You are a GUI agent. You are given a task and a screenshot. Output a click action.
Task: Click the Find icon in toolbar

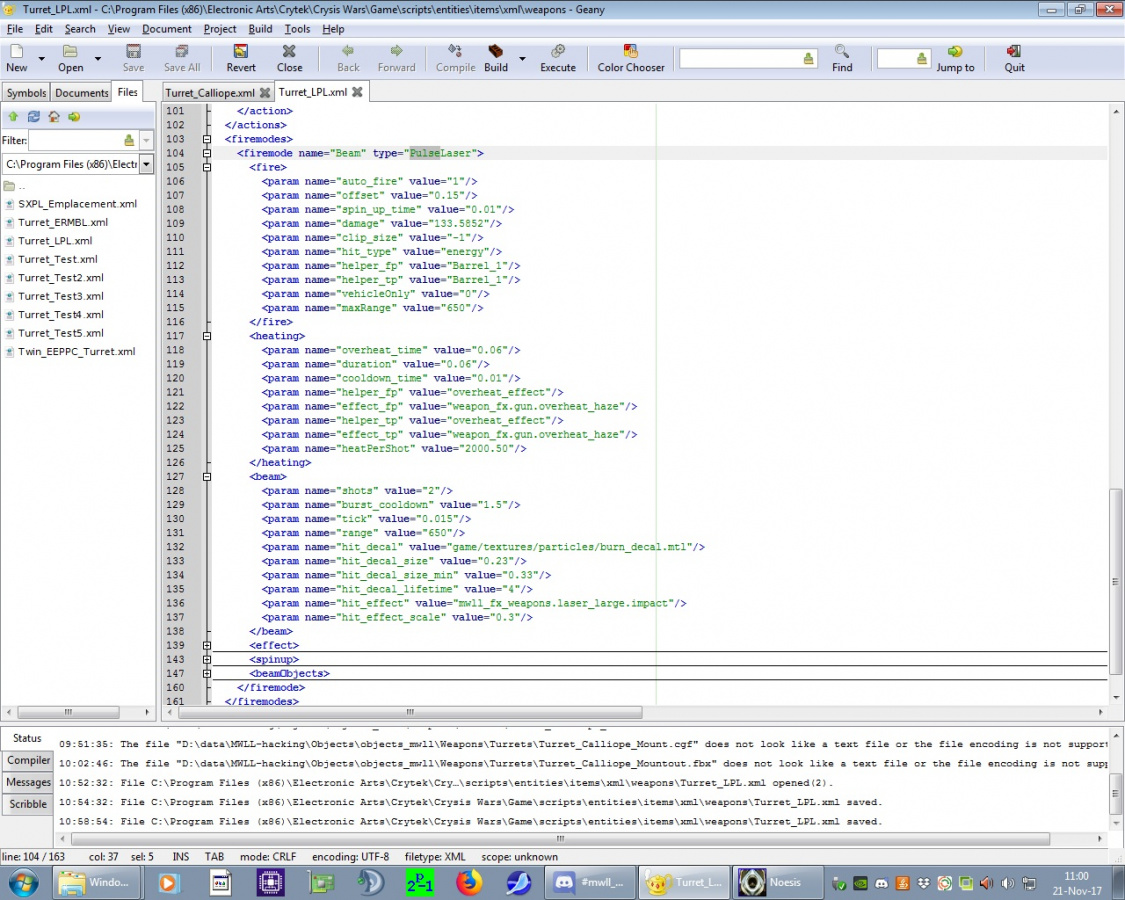[842, 52]
